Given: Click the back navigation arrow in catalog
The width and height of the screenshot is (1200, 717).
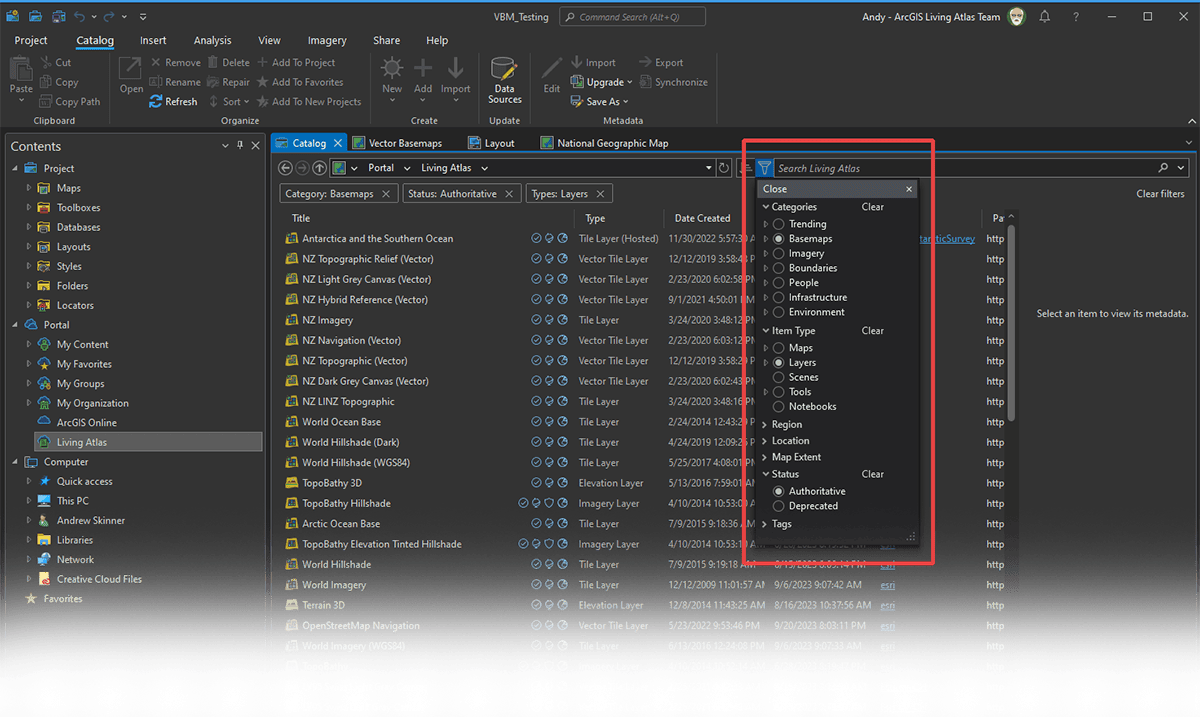Looking at the screenshot, I should pos(285,168).
